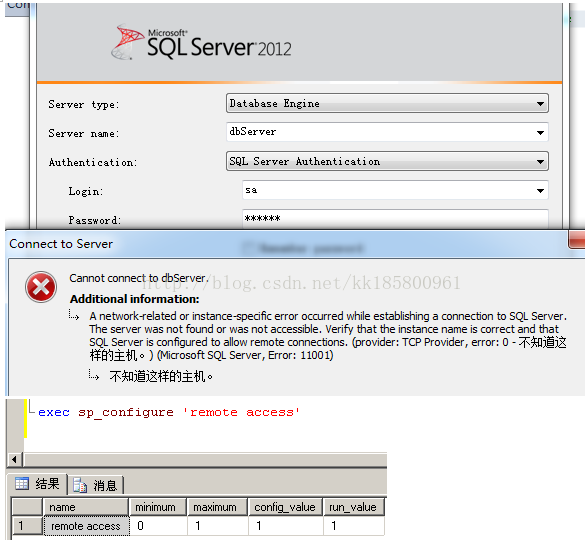
Task: Click the Login field containing sa
Action: pos(395,190)
